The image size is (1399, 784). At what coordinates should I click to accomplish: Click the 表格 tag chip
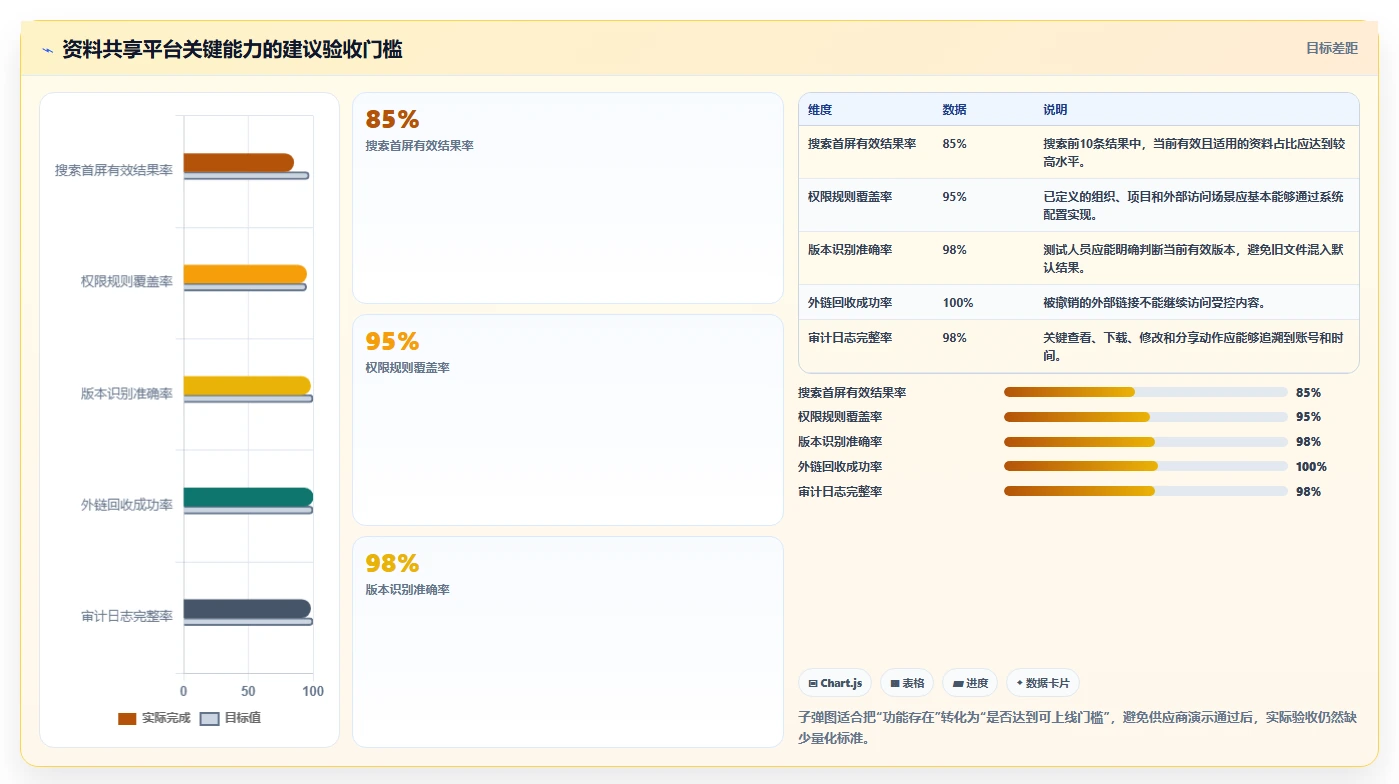pyautogui.click(x=907, y=683)
